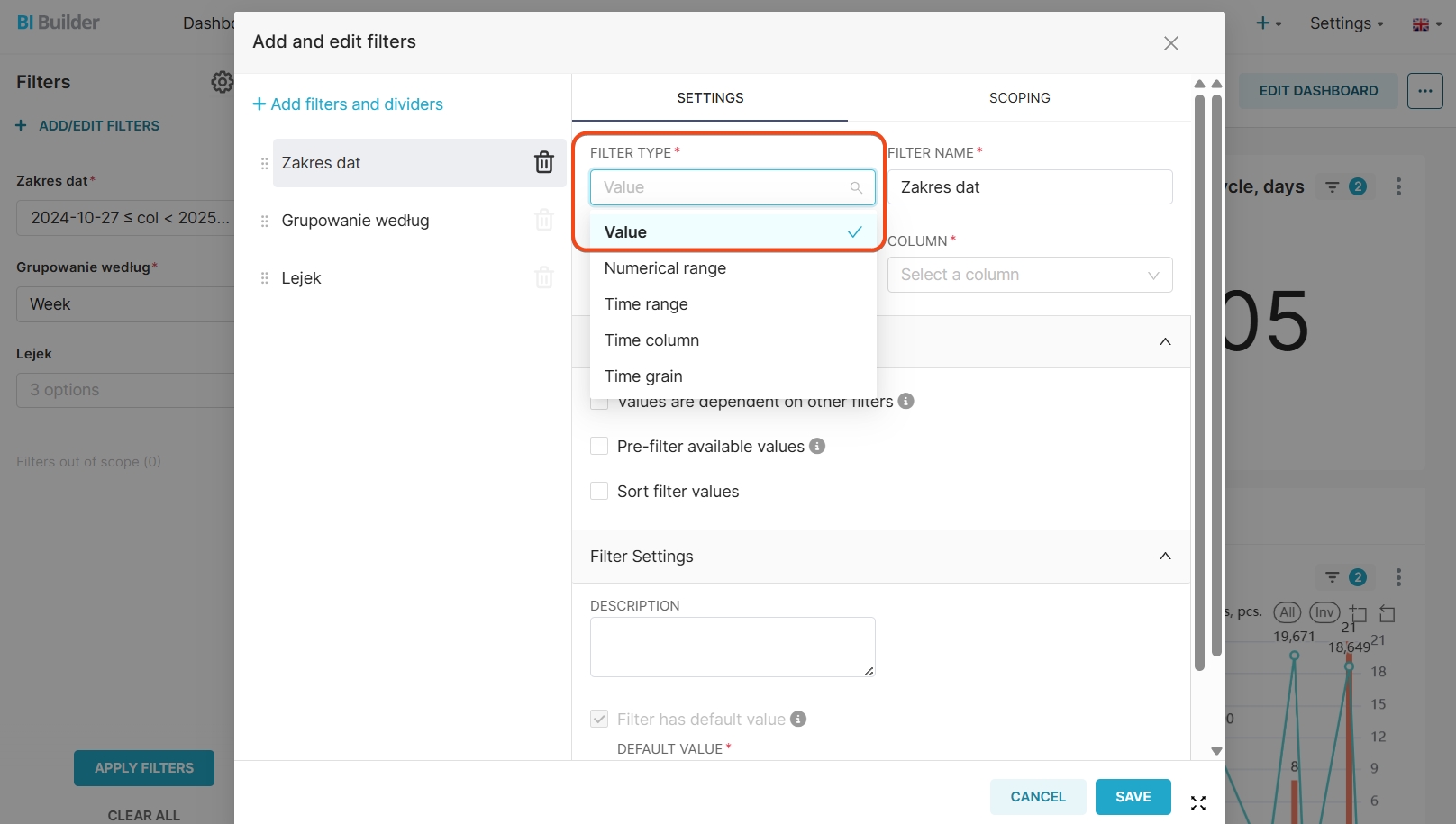Viewport: 1456px width, 824px height.
Task: Click info icon next to Filter has default value
Action: (x=798, y=719)
